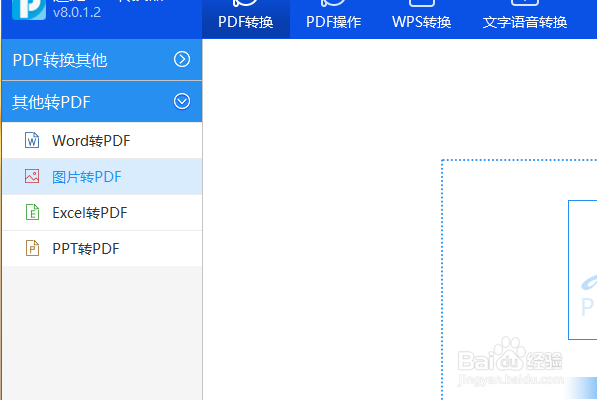Click the 其他转PDF header label
597x400 pixels.
(x=51, y=102)
